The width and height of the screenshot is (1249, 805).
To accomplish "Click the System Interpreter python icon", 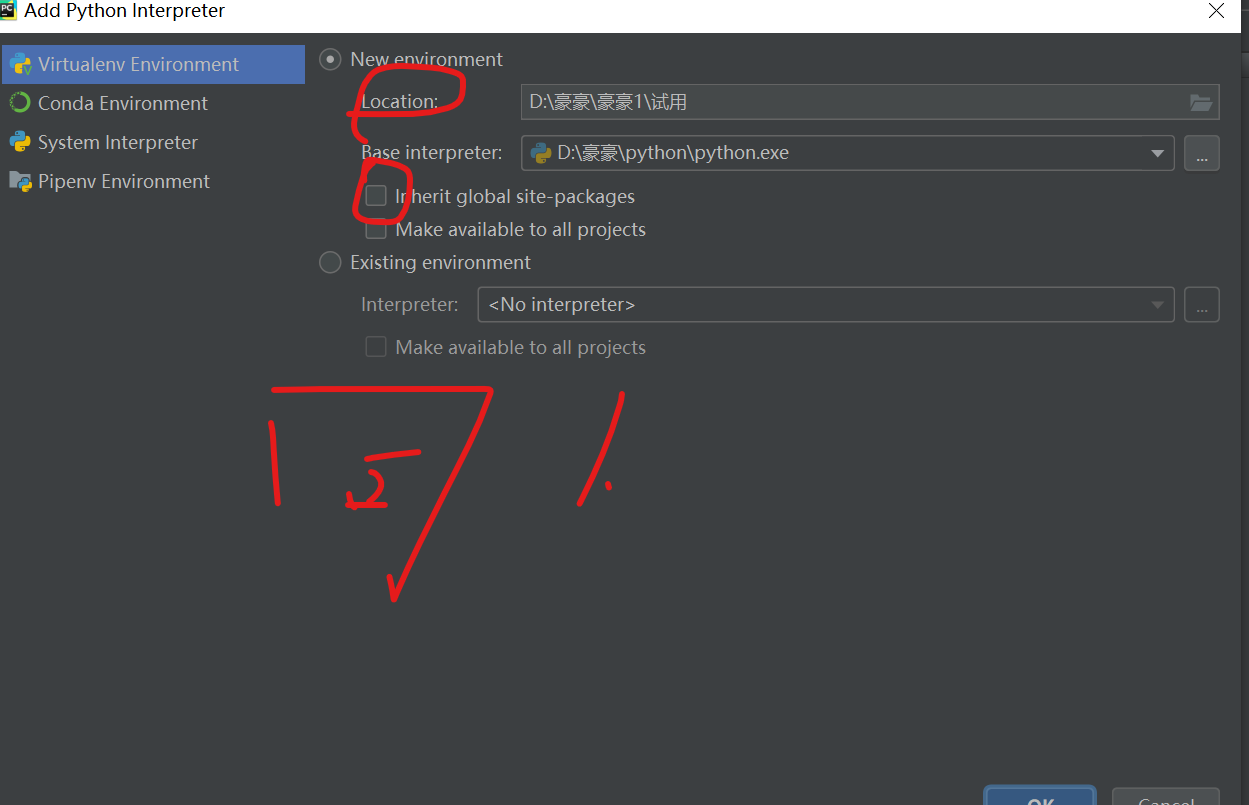I will click(x=19, y=142).
